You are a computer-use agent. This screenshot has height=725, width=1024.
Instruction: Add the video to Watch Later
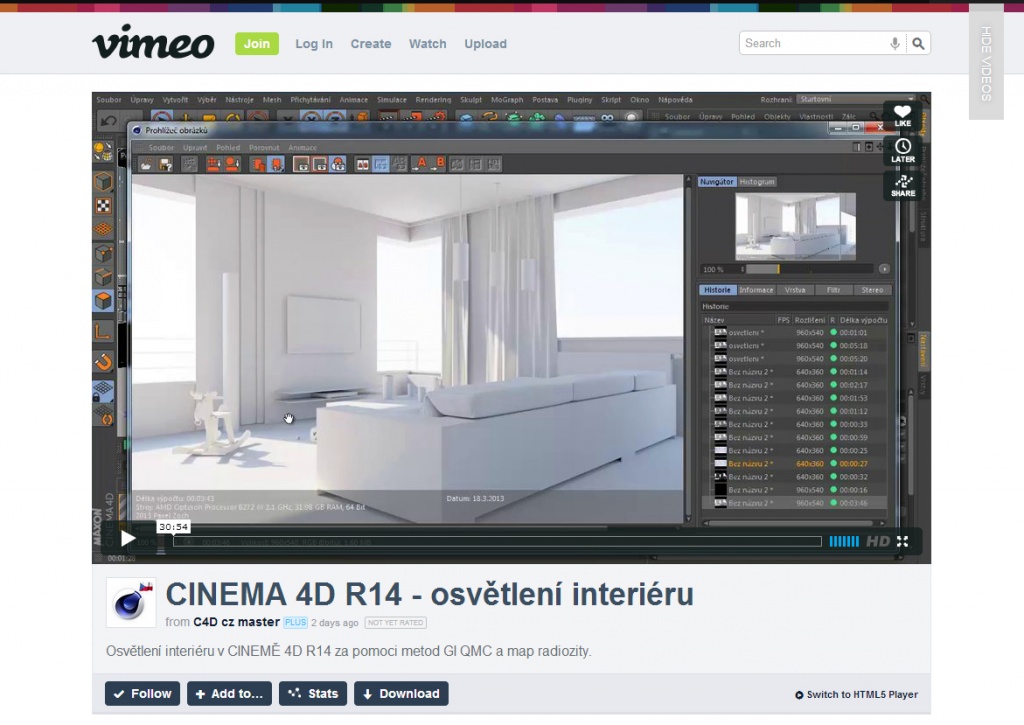(903, 151)
